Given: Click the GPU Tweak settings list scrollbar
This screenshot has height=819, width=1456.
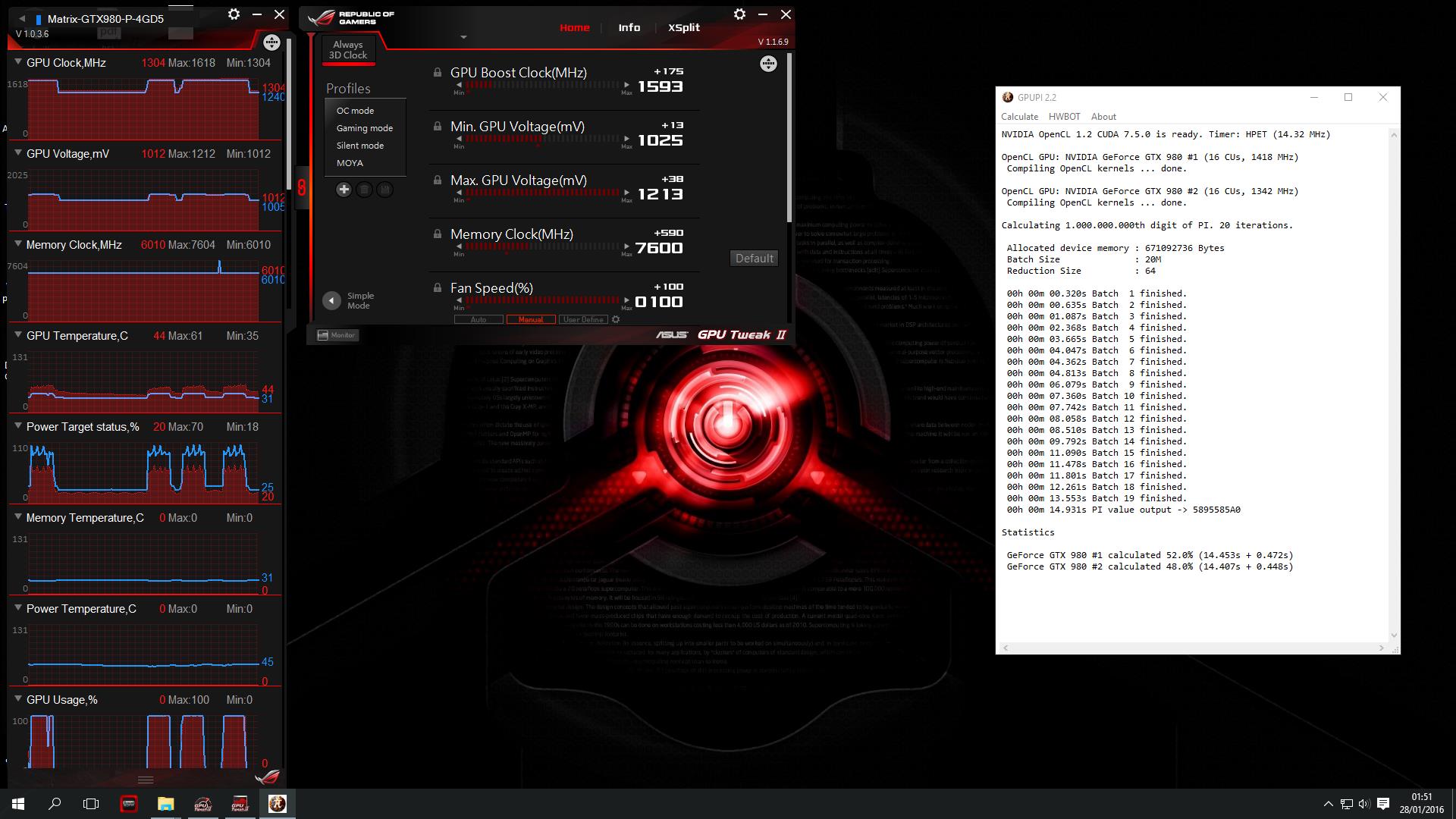Looking at the screenshot, I should 789,138.
